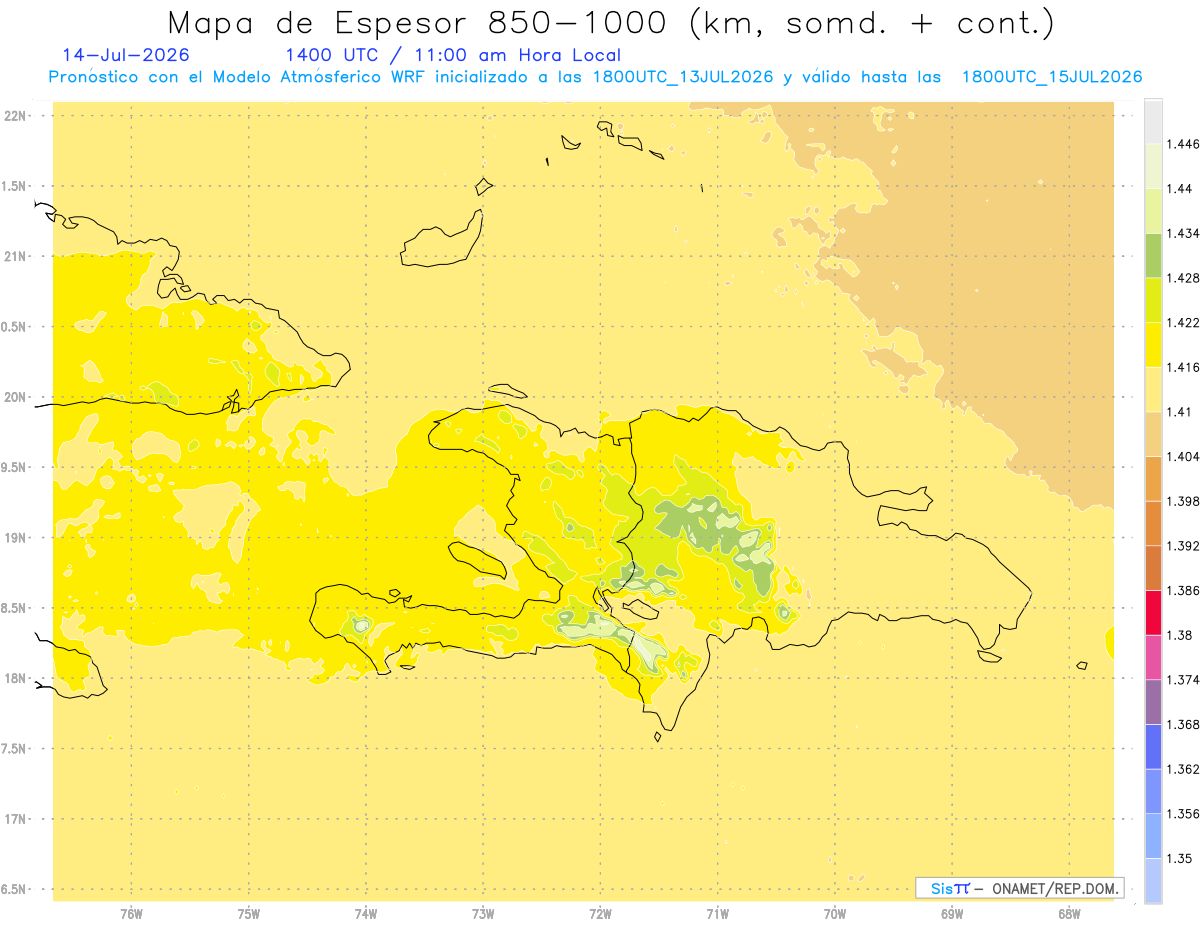This screenshot has width=1200, height=927.
Task: Click the tan legend swatch between 1.404 and 1.41
Action: [x=1153, y=433]
